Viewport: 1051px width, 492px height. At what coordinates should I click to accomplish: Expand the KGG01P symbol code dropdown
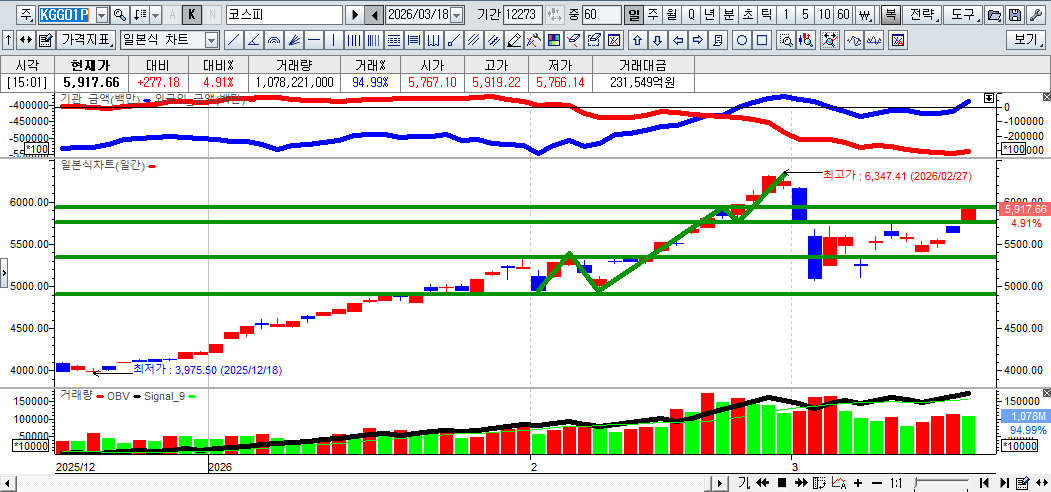(x=101, y=15)
